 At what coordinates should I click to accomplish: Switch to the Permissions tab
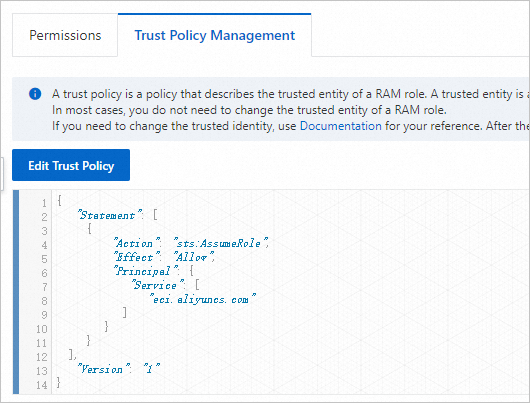[65, 35]
